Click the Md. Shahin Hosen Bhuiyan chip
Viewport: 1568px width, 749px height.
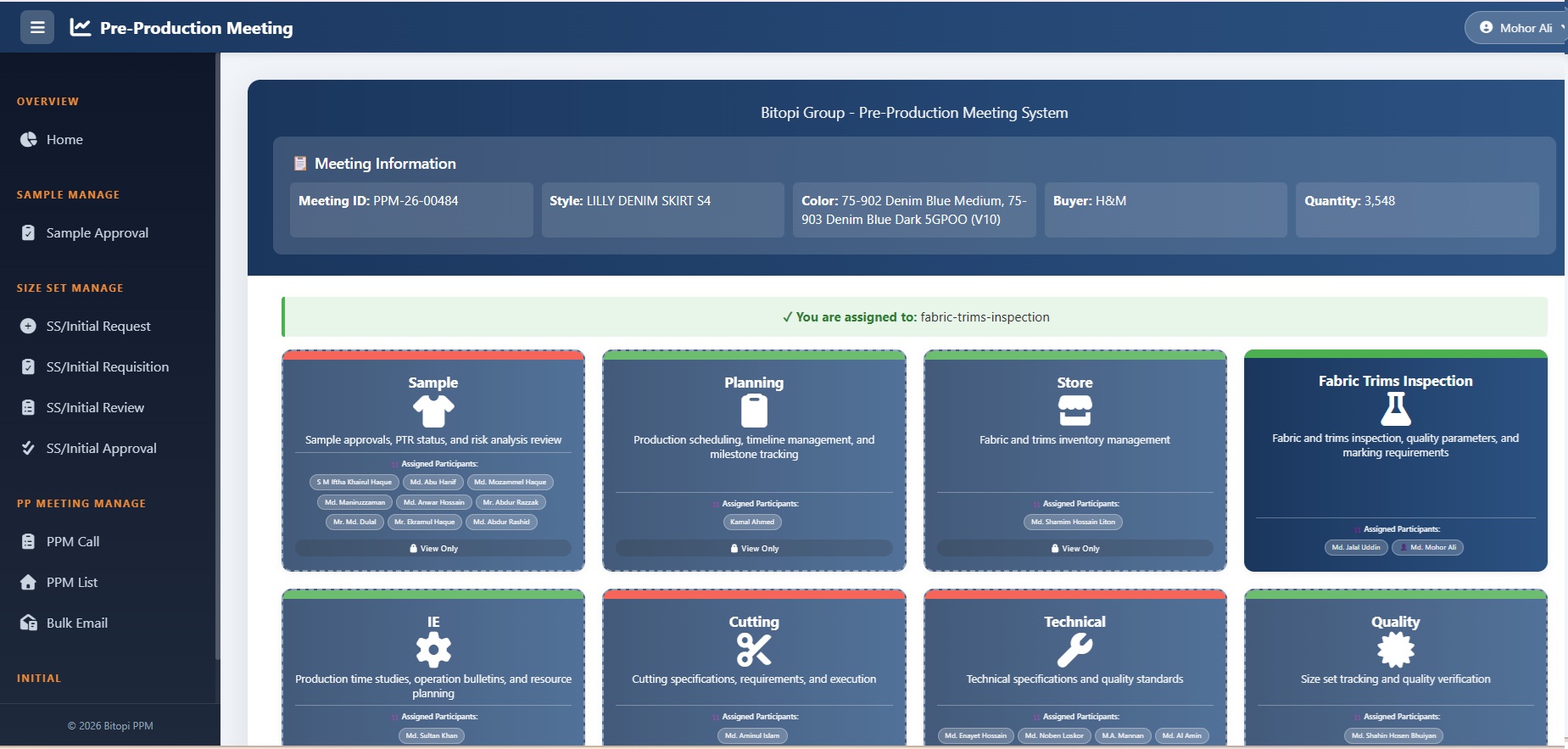[1393, 735]
